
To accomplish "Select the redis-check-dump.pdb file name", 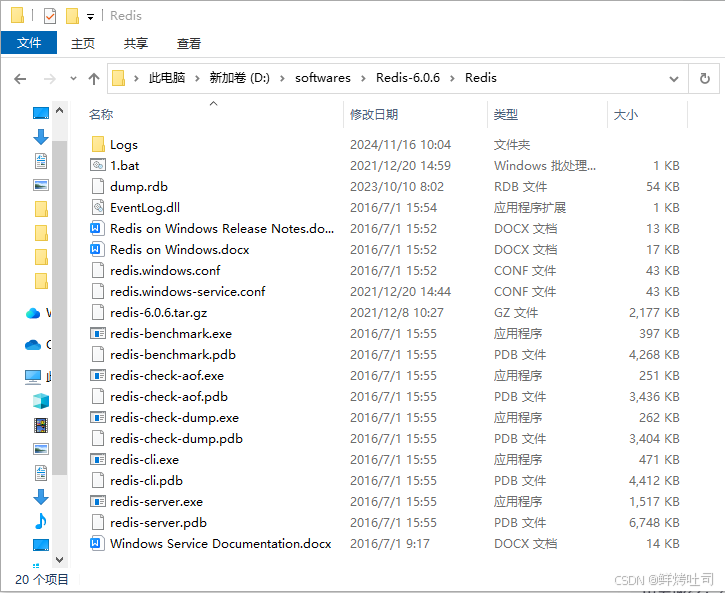I will [x=176, y=439].
